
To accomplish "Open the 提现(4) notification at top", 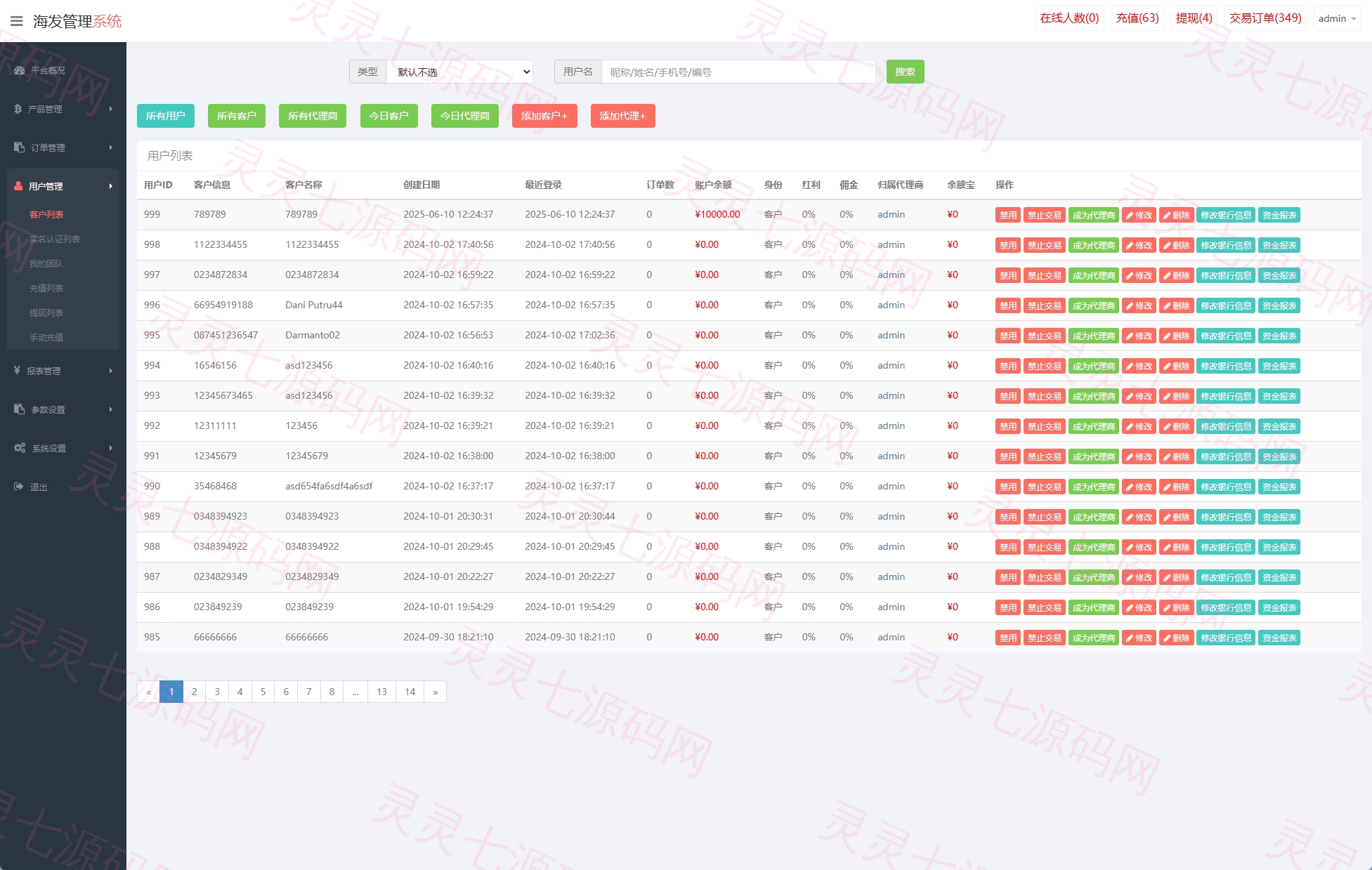I will click(1194, 18).
